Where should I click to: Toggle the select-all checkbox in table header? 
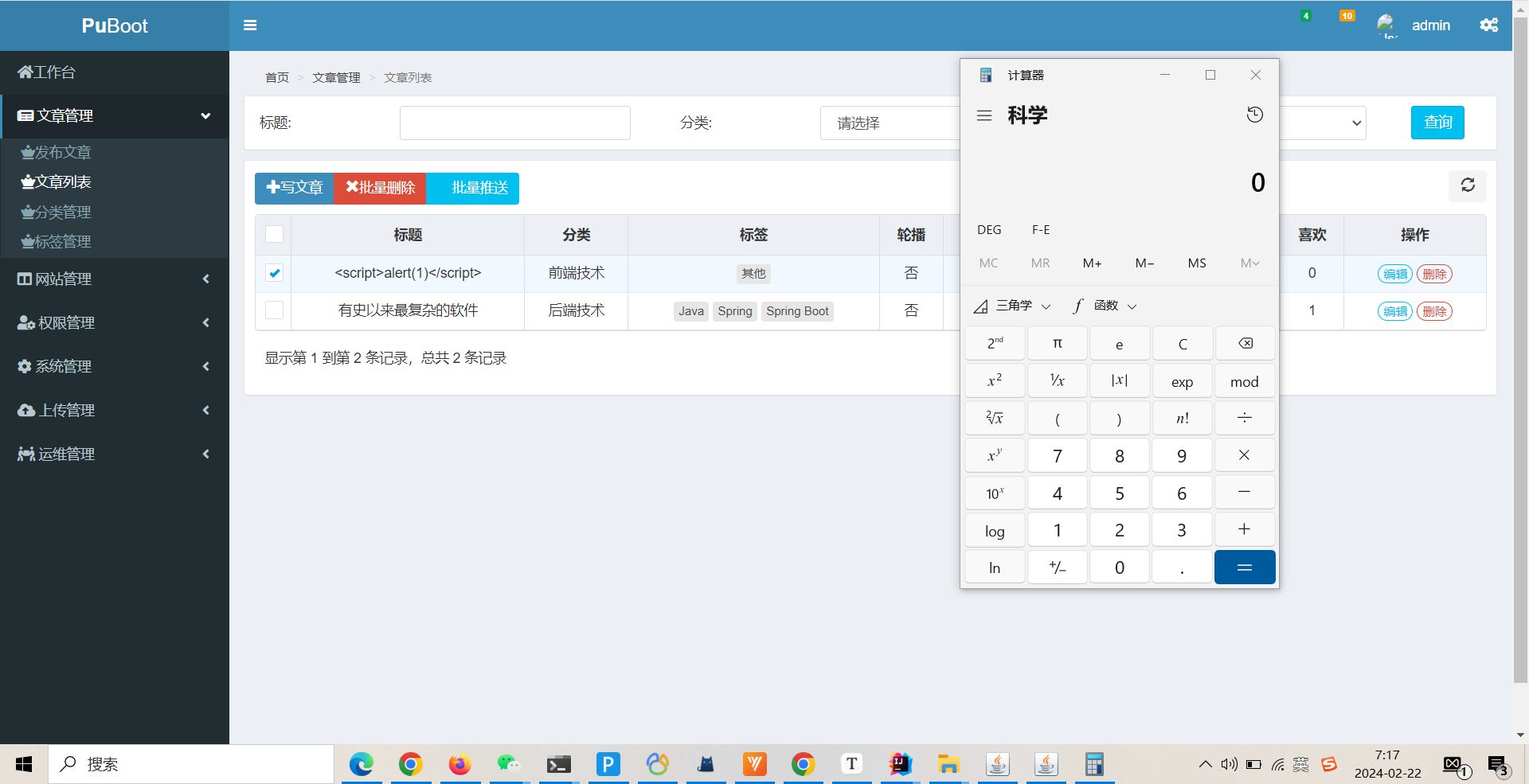point(274,234)
